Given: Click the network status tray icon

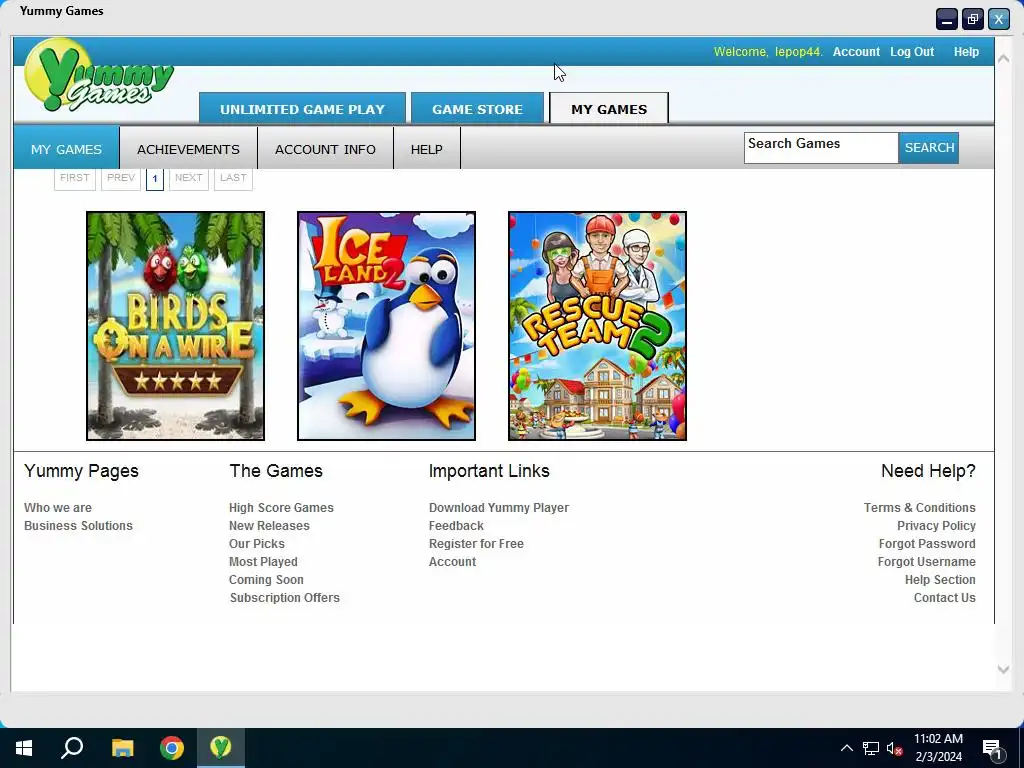Looking at the screenshot, I should coord(871,748).
